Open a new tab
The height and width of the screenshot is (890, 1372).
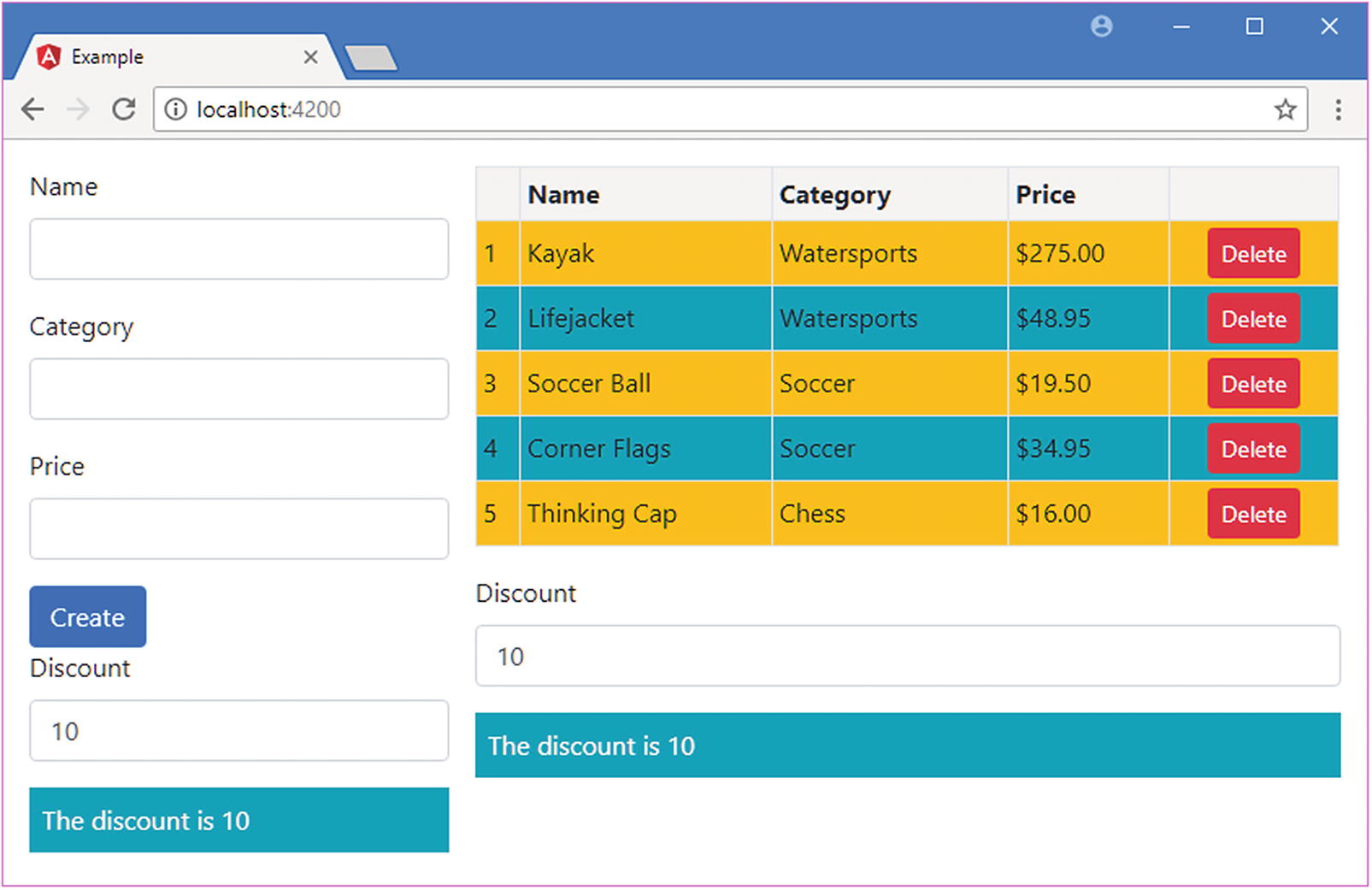[371, 58]
